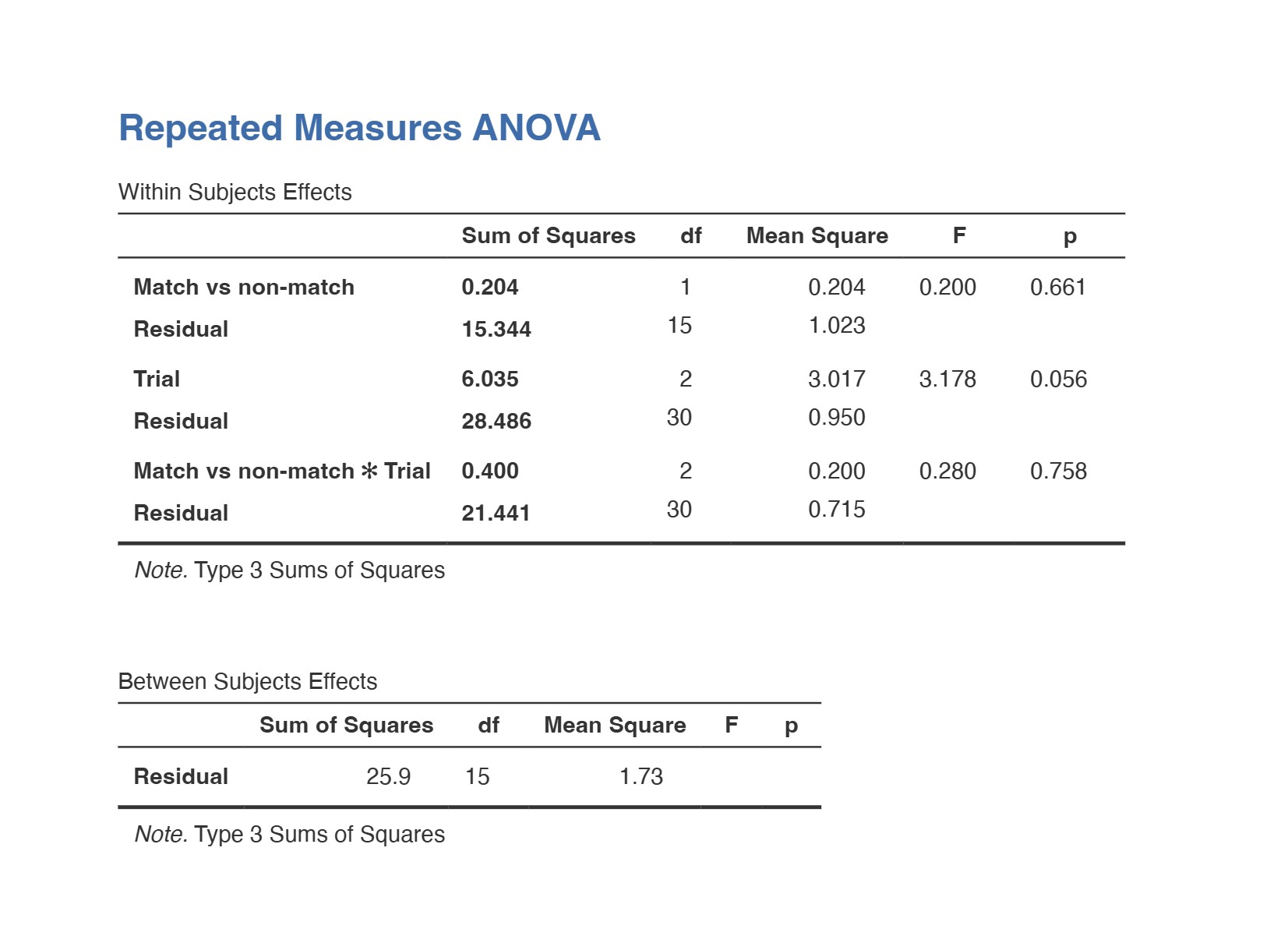
Task: Select the Match vs non-match ✻ Trial row
Action: [x=282, y=471]
